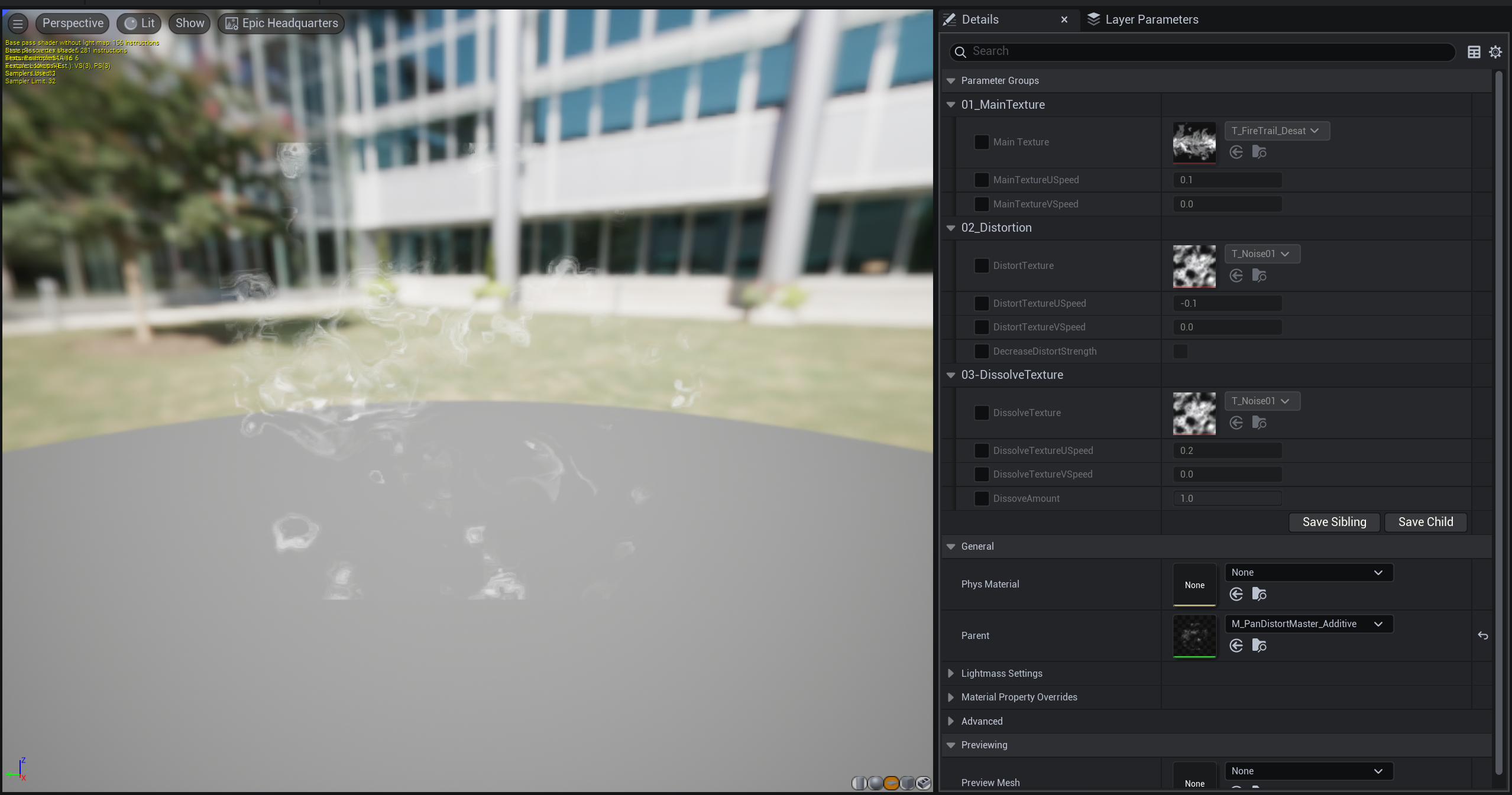Click the Save Child button

[1425, 522]
